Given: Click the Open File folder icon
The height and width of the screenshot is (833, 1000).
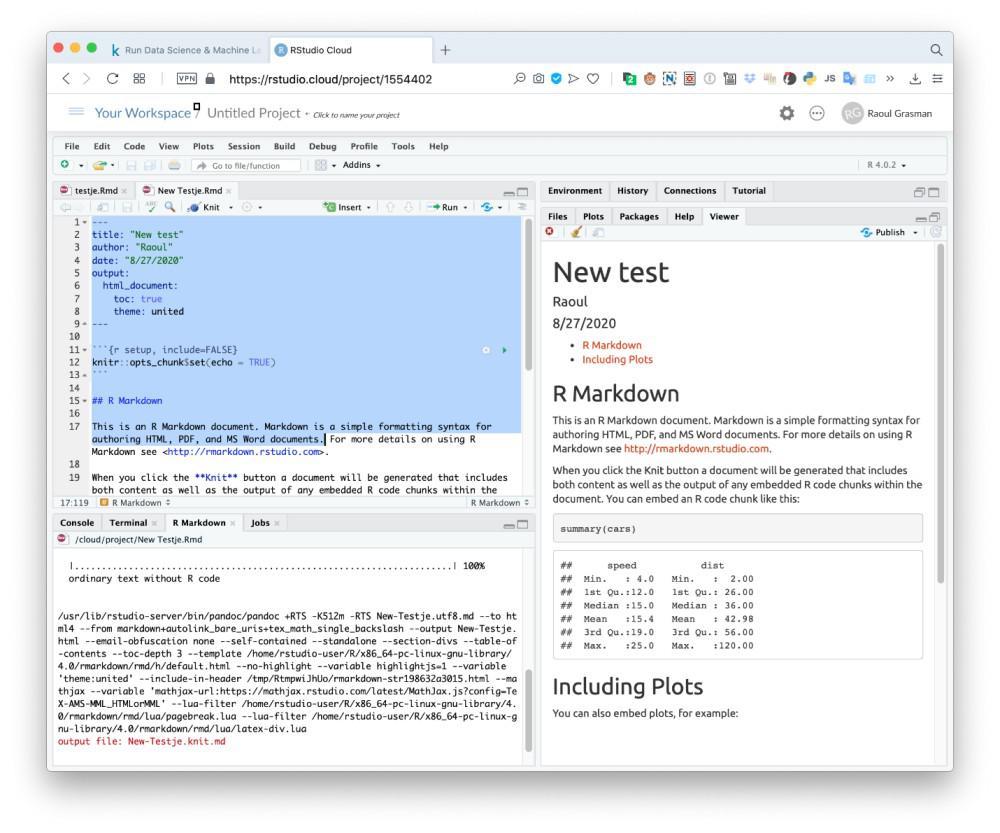Looking at the screenshot, I should point(99,165).
